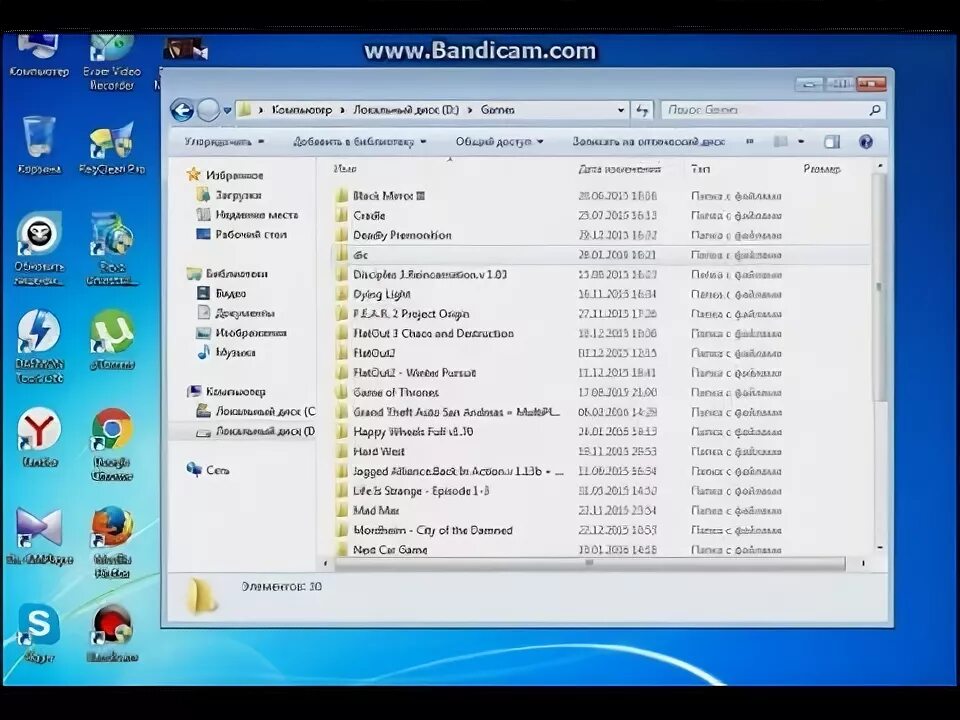Click the scroll down arrow of file list
This screenshot has height=720, width=960.
[x=880, y=548]
